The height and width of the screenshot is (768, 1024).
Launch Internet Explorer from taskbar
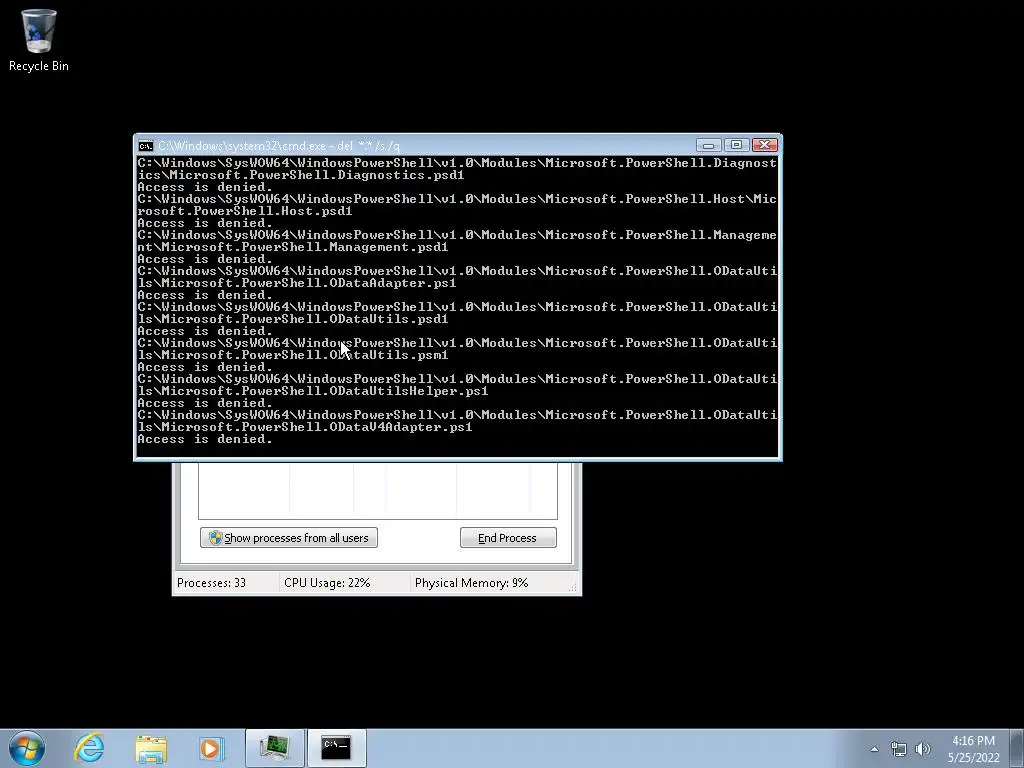coord(89,748)
